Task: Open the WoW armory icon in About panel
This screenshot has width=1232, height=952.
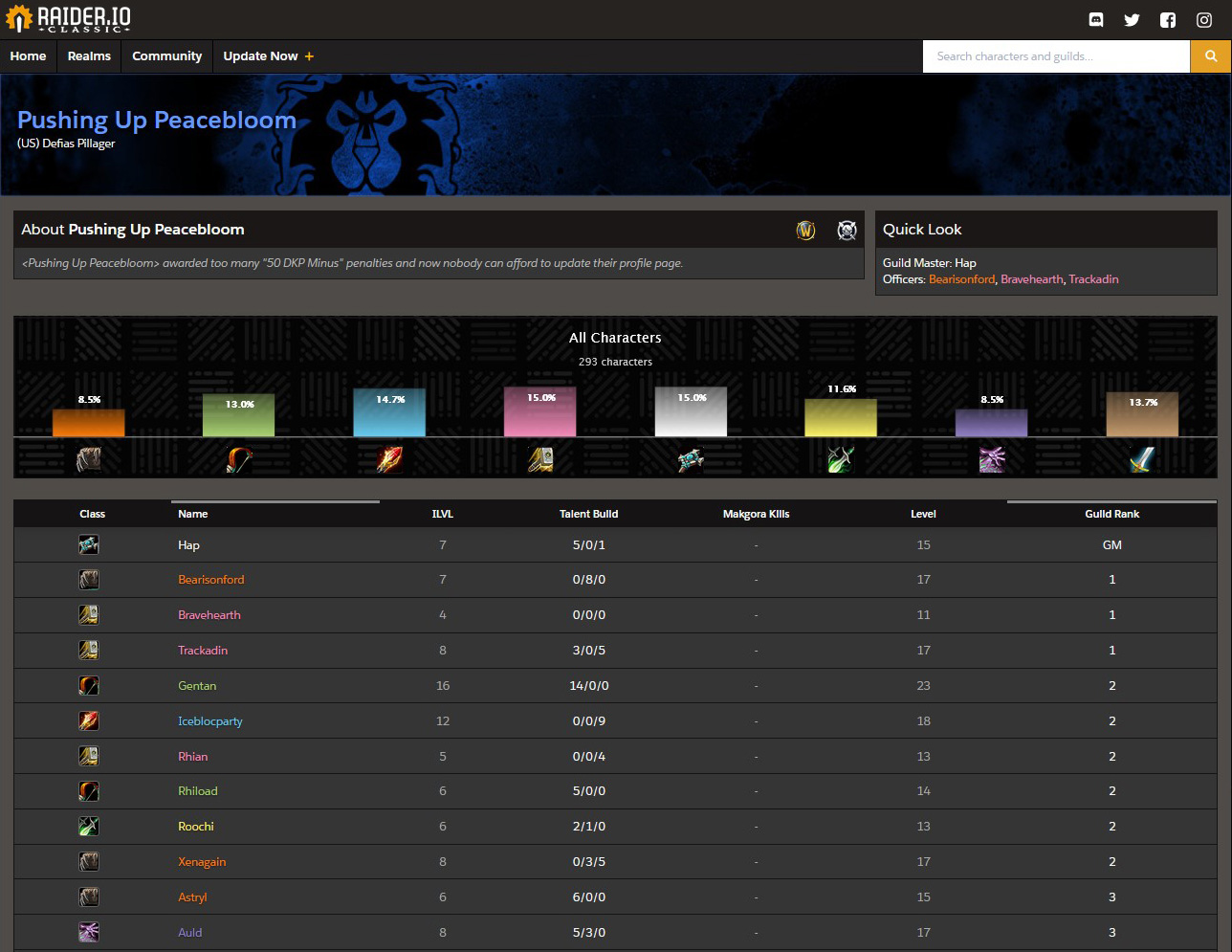Action: point(806,230)
